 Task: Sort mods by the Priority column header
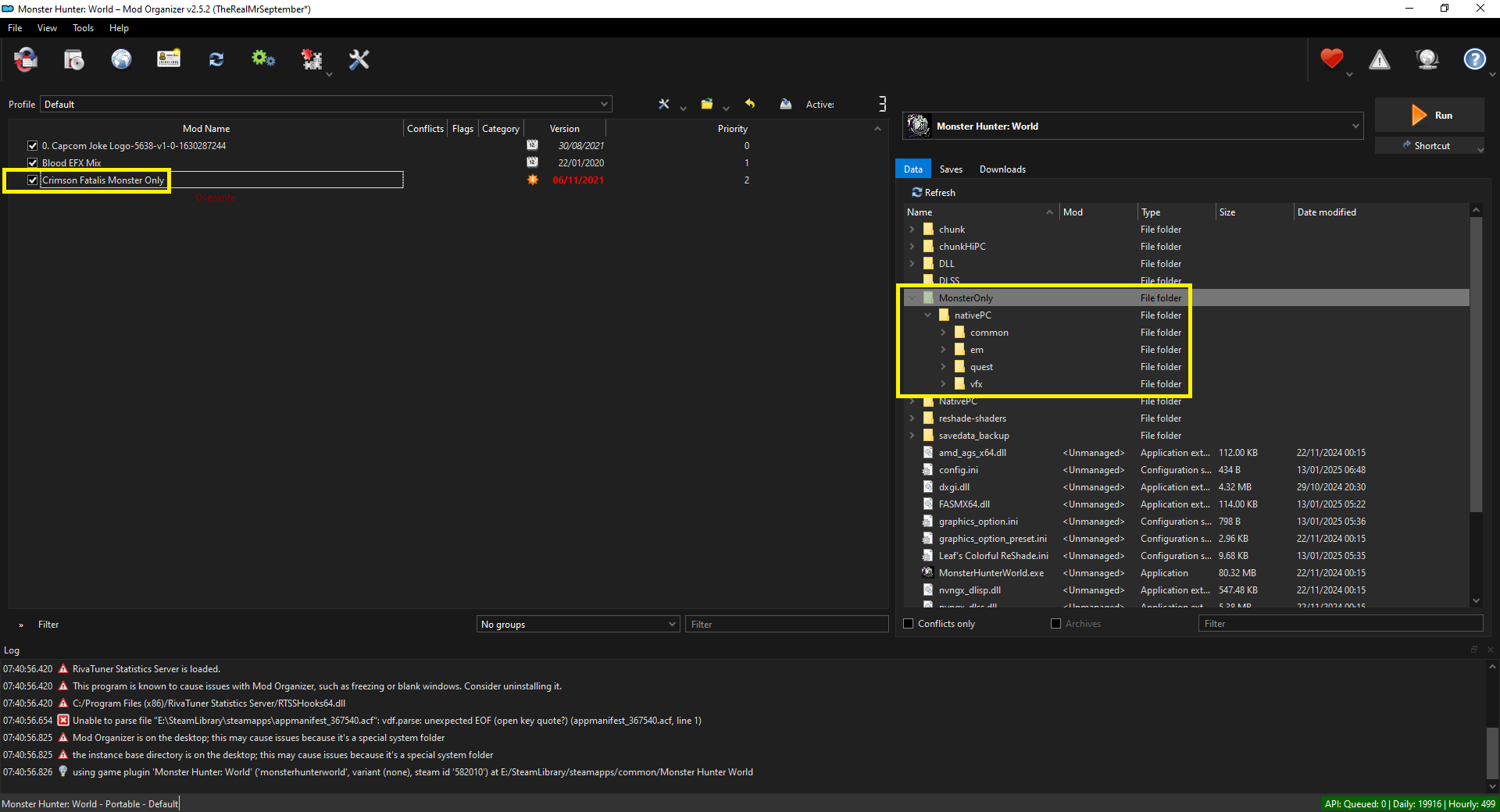pyautogui.click(x=732, y=129)
